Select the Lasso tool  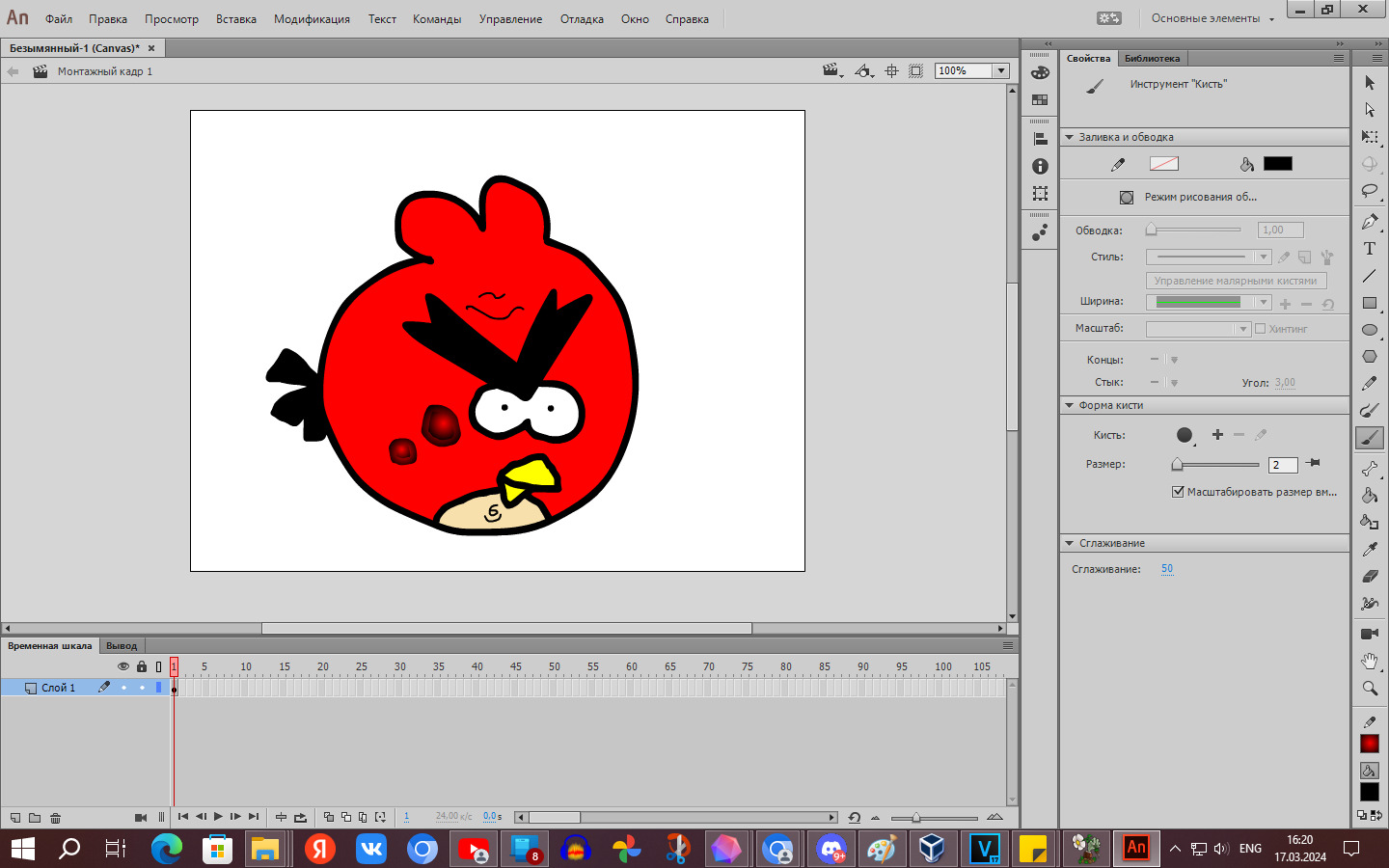[1369, 191]
